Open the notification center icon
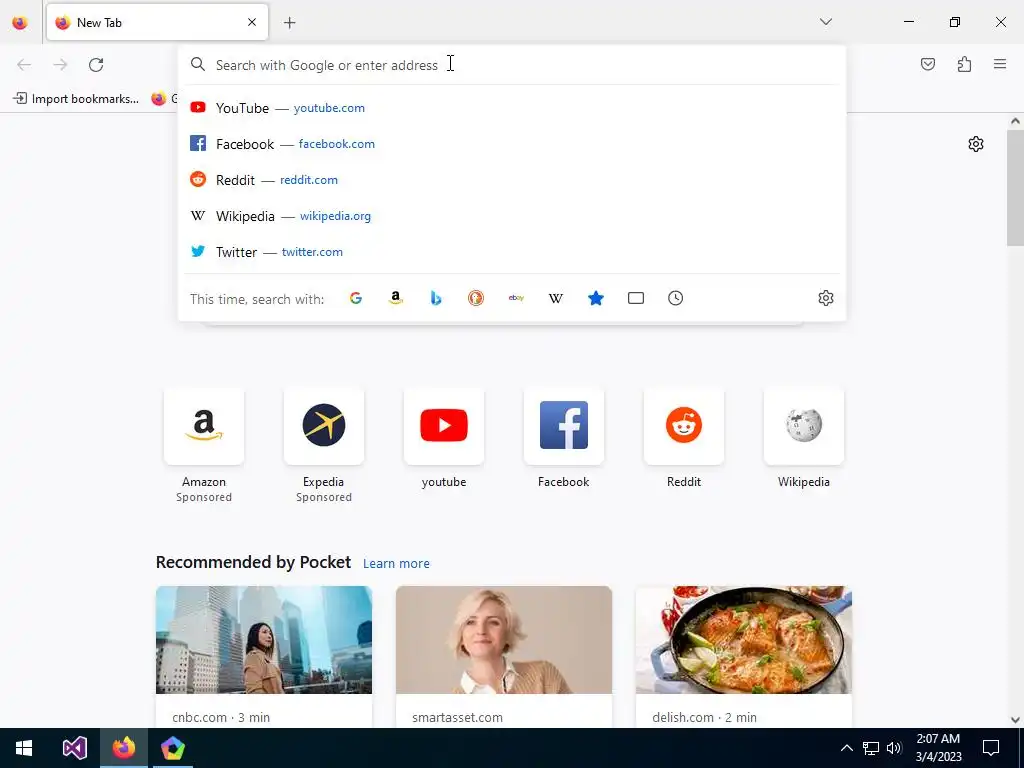The image size is (1024, 768). (991, 748)
